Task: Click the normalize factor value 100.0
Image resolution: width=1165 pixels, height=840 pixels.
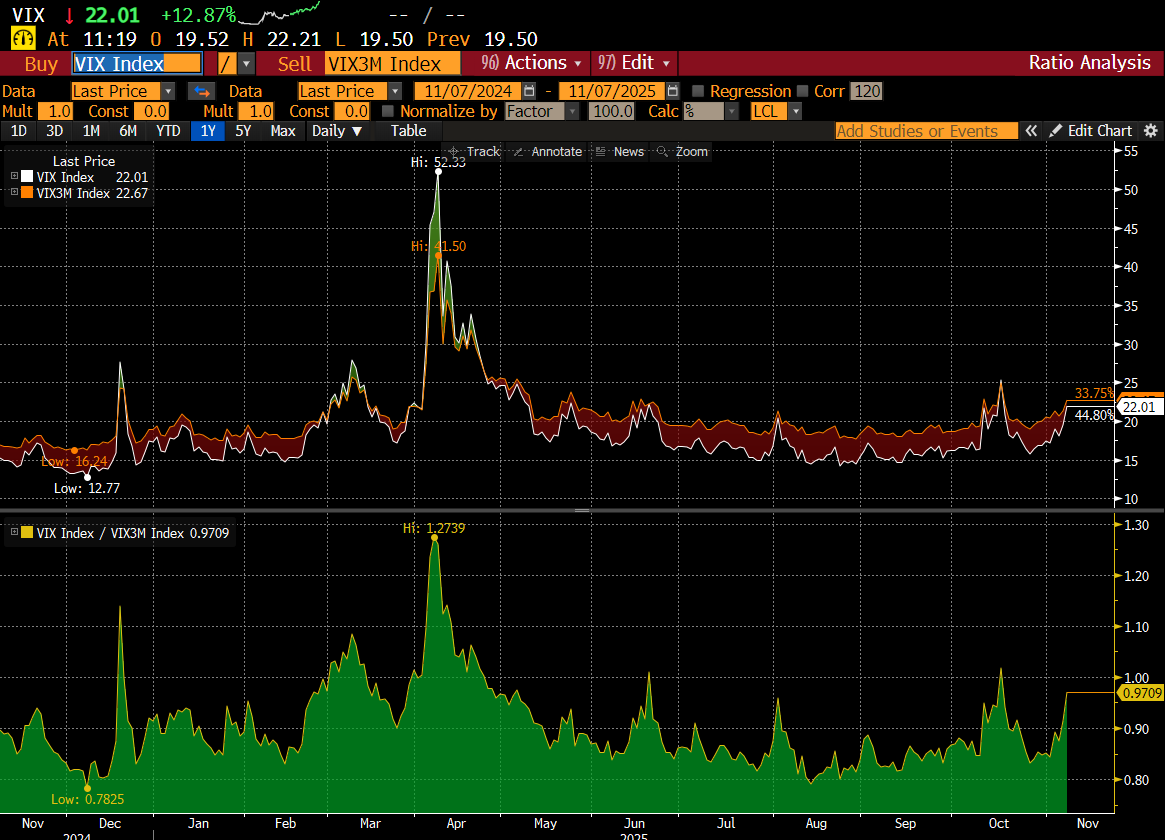Action: (x=612, y=111)
